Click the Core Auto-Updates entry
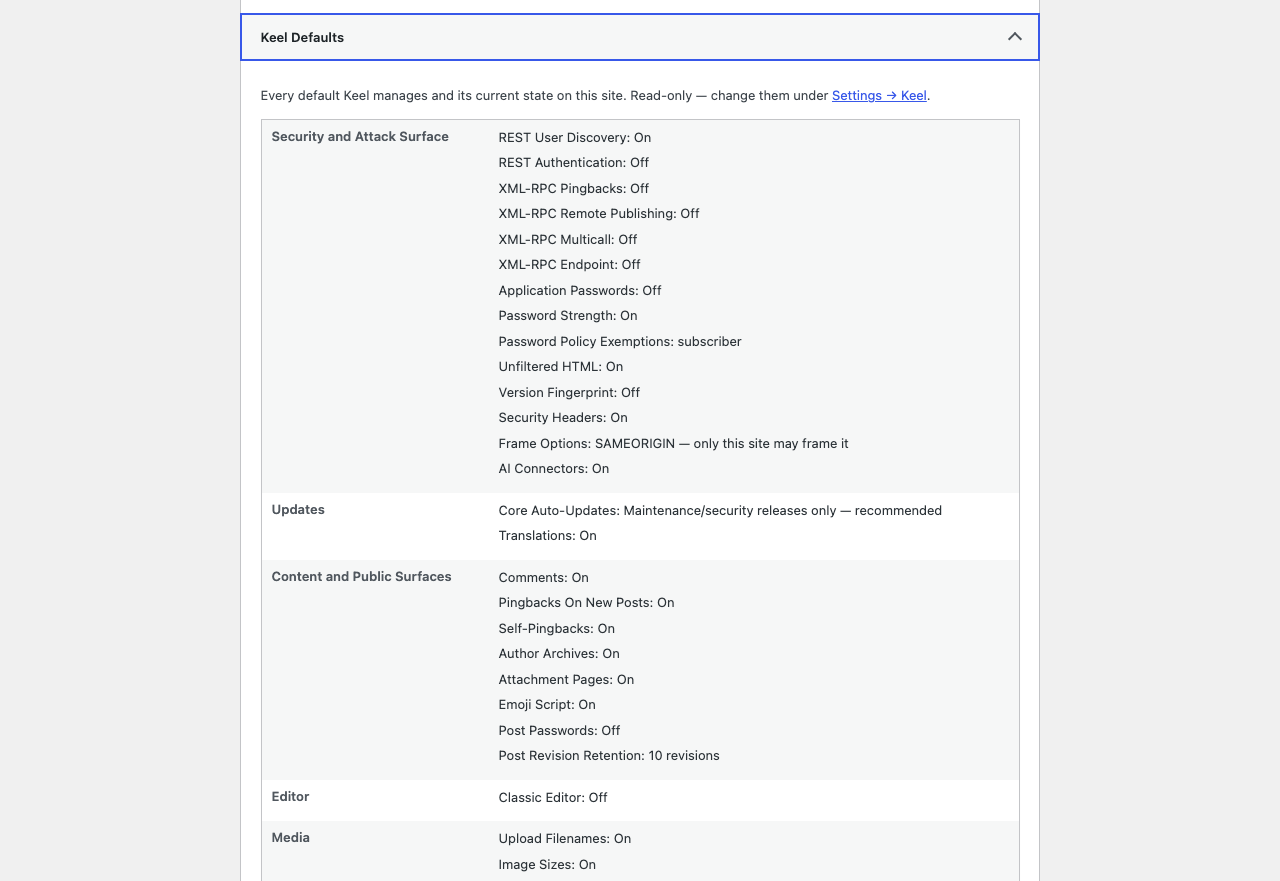1280x881 pixels. coord(720,511)
